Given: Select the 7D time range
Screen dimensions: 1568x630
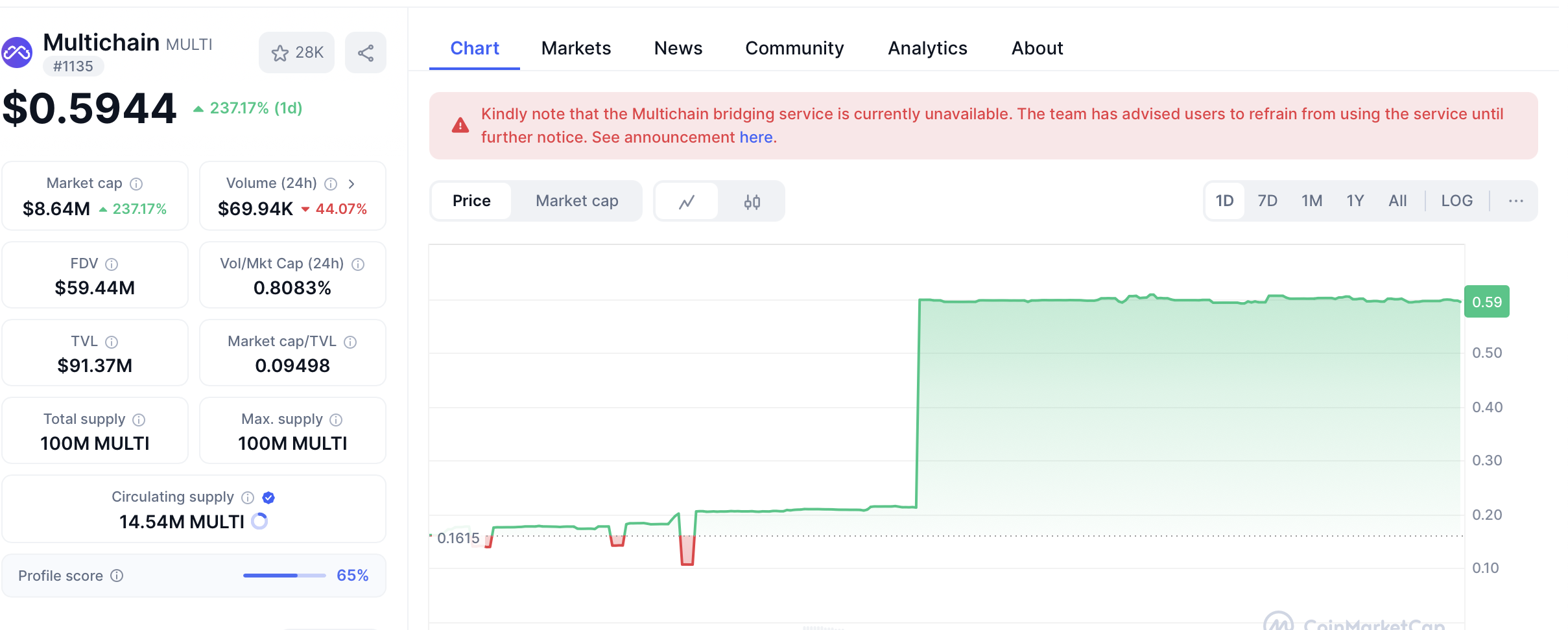Looking at the screenshot, I should [x=1267, y=201].
